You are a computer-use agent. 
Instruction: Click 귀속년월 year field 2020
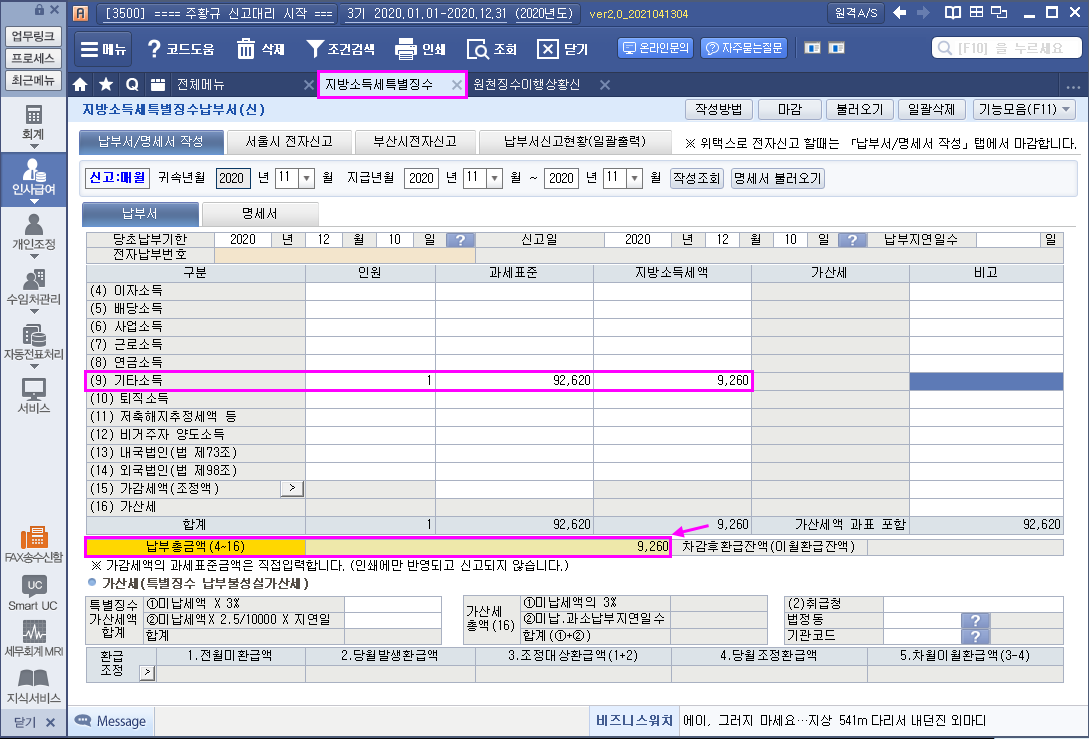(231, 178)
